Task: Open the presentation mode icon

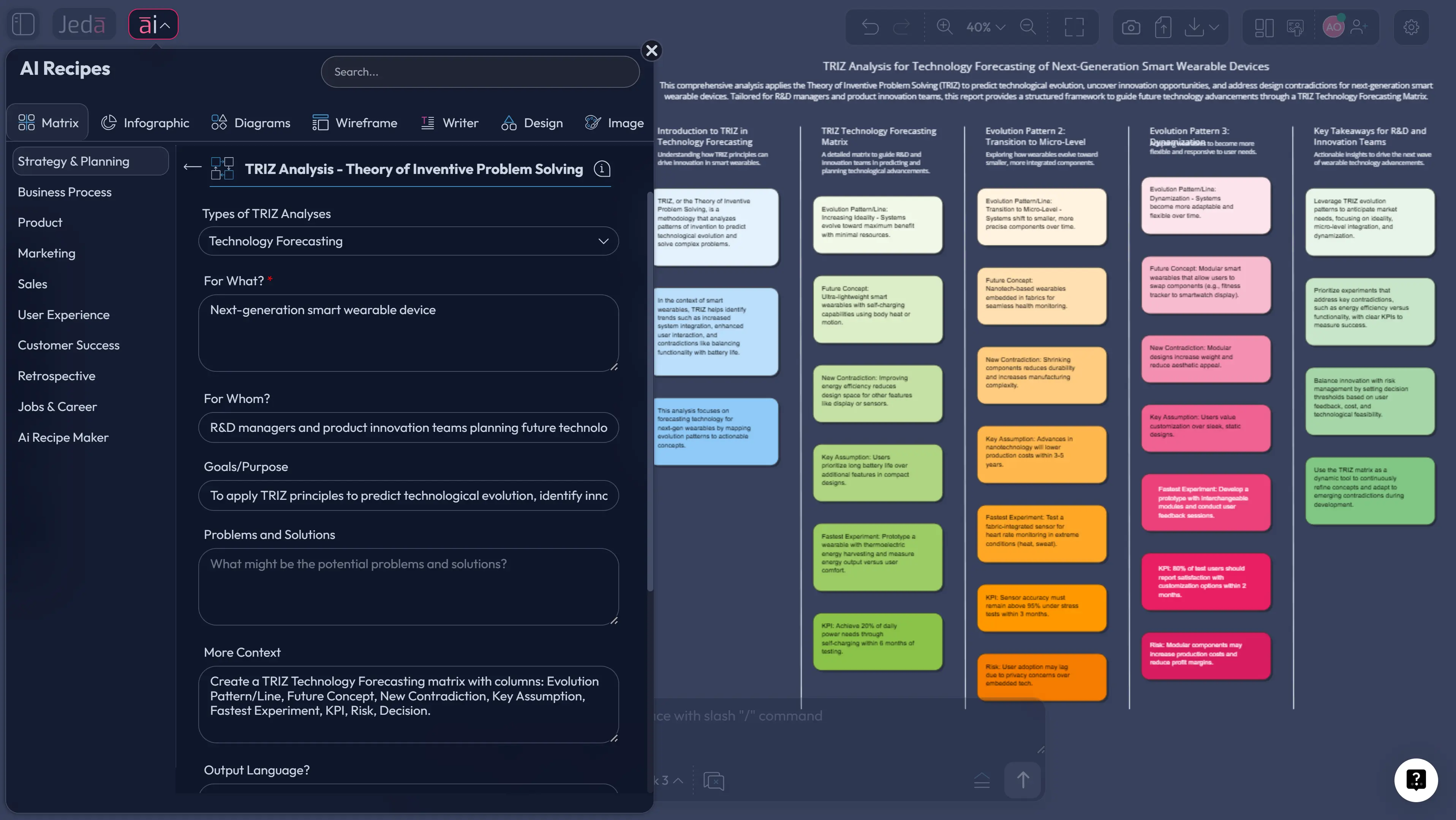Action: tap(1295, 27)
